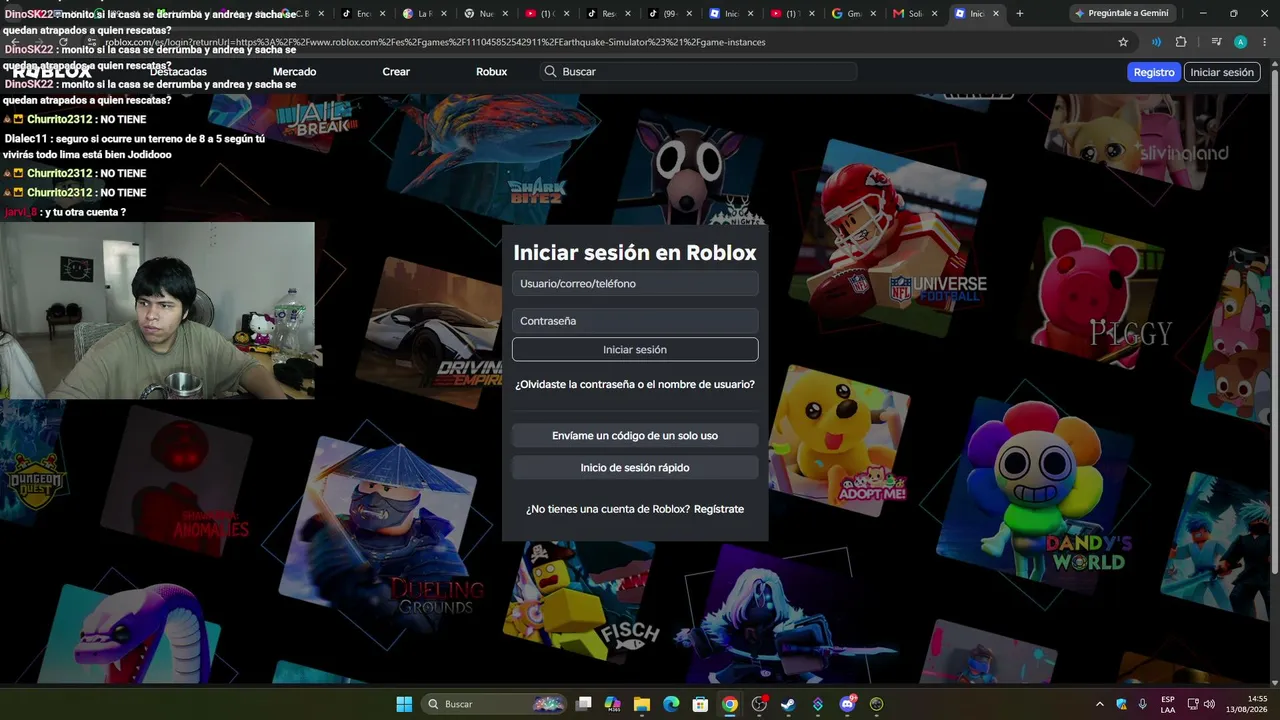Open Discord from the taskbar
1280x720 pixels.
click(x=847, y=704)
